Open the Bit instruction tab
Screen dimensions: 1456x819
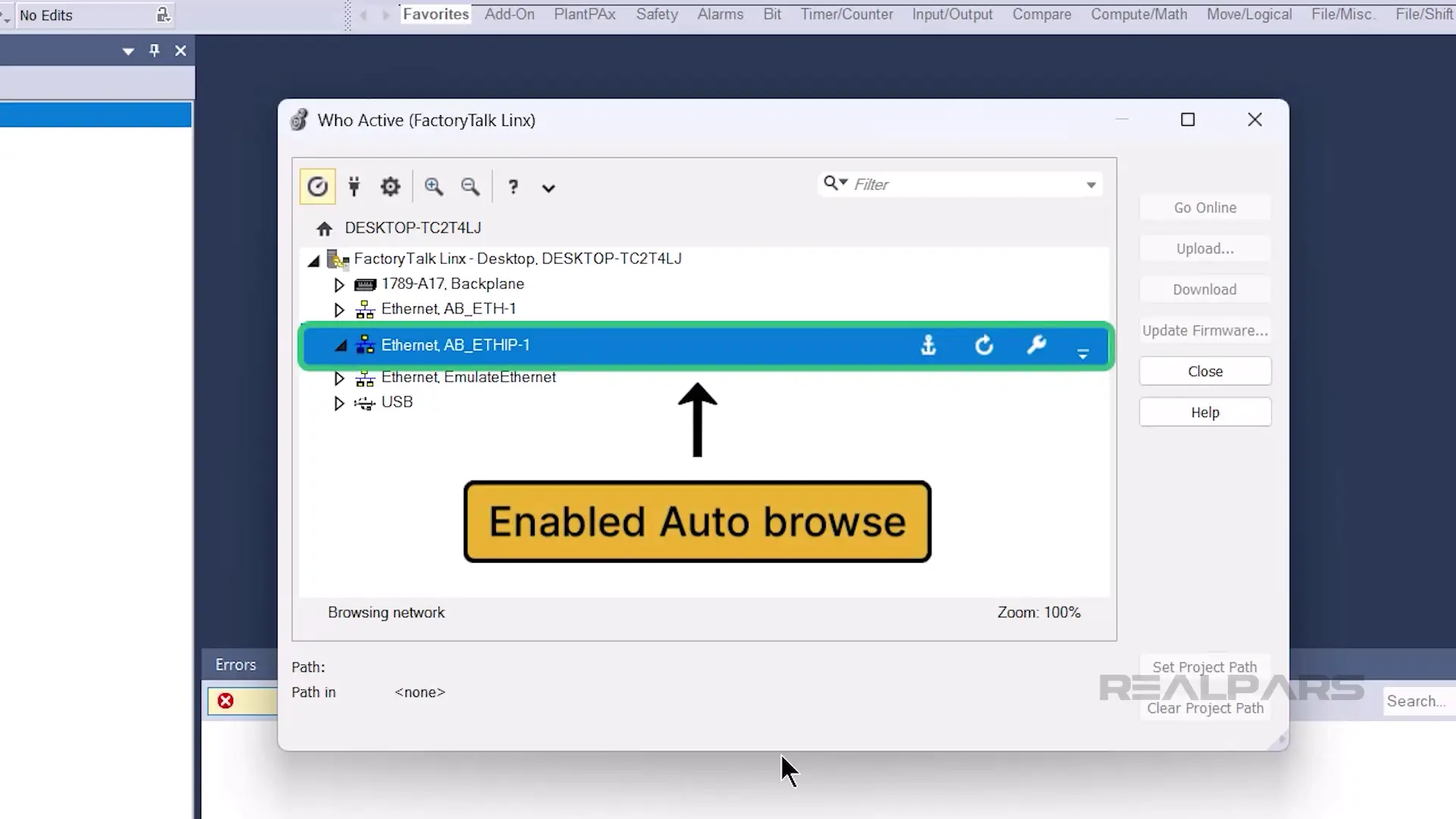[772, 14]
